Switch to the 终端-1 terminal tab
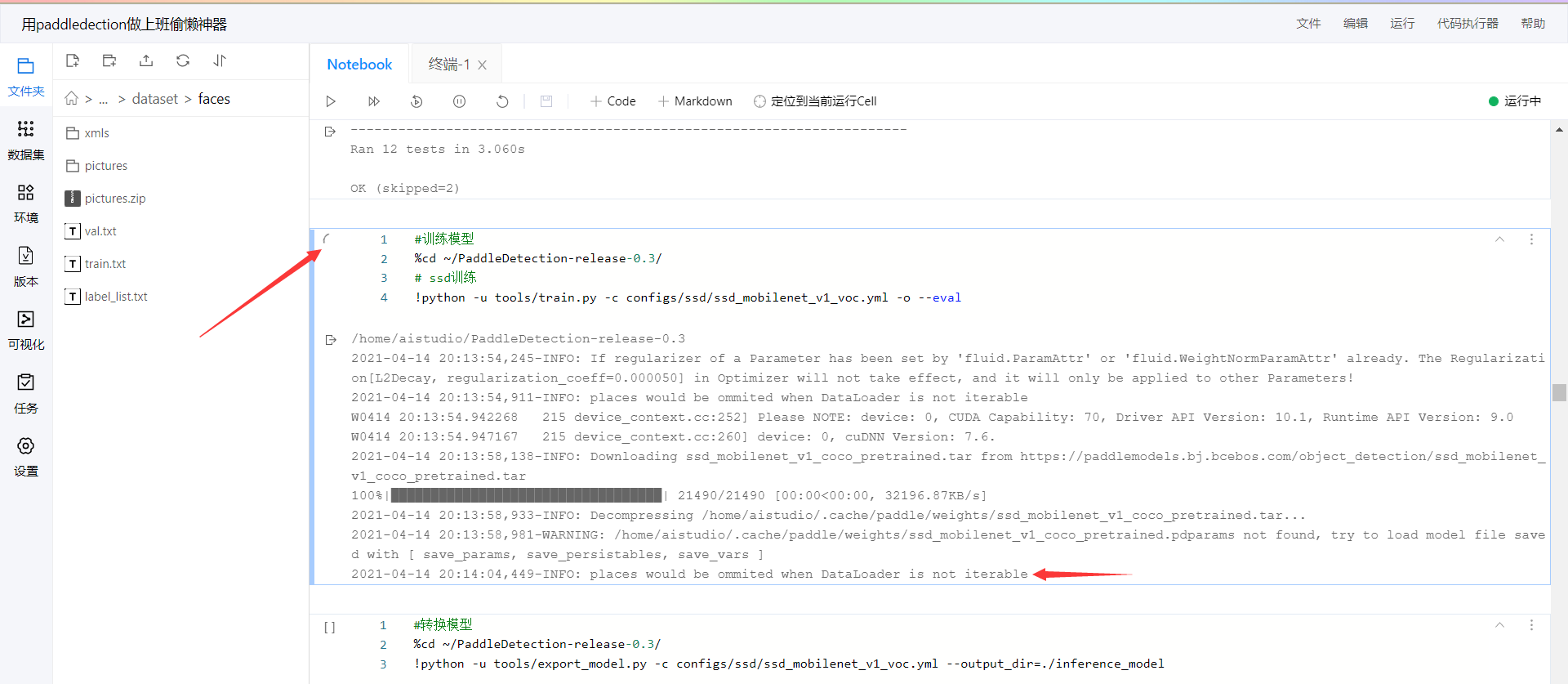 pos(449,64)
